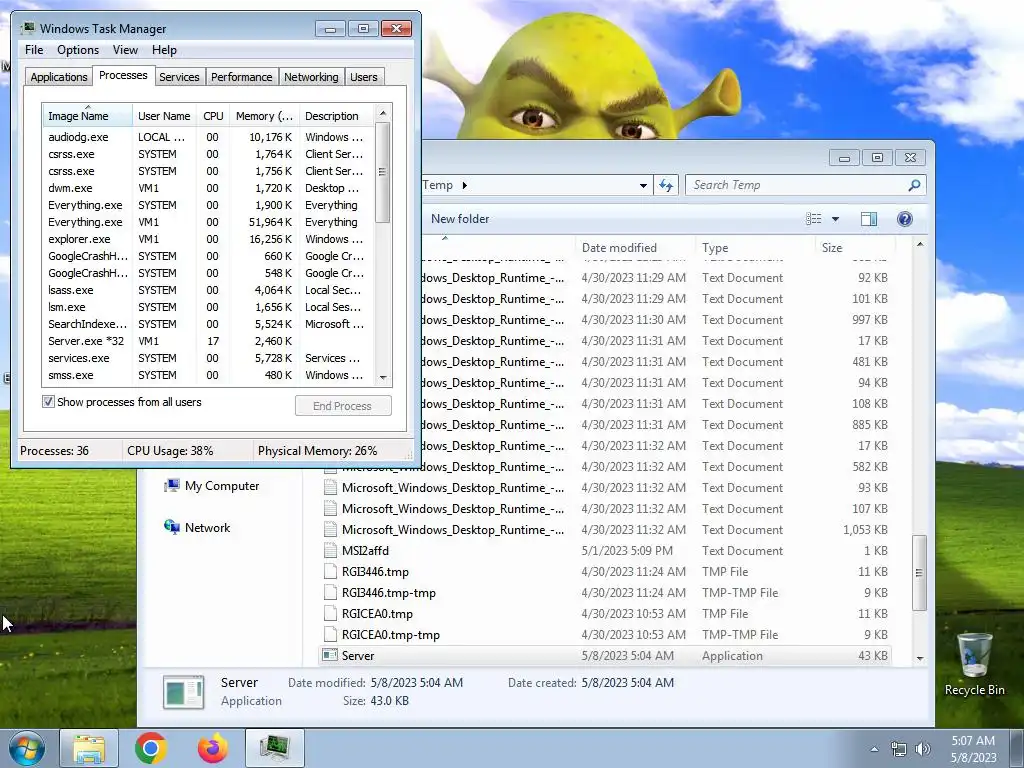Select the RGICEA0.tmp file name

coord(377,614)
